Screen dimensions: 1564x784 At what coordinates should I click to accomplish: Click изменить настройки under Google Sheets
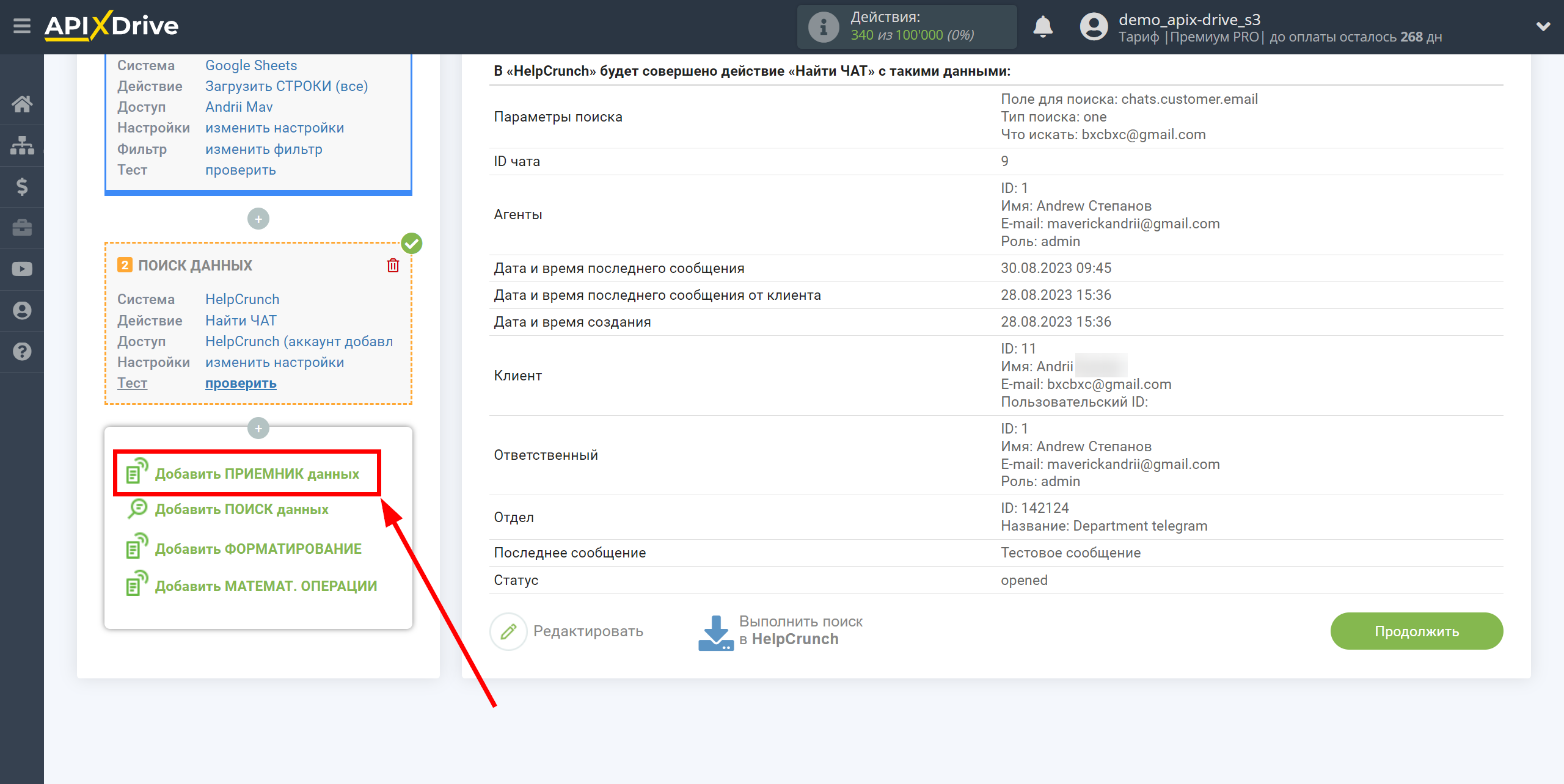tap(275, 128)
